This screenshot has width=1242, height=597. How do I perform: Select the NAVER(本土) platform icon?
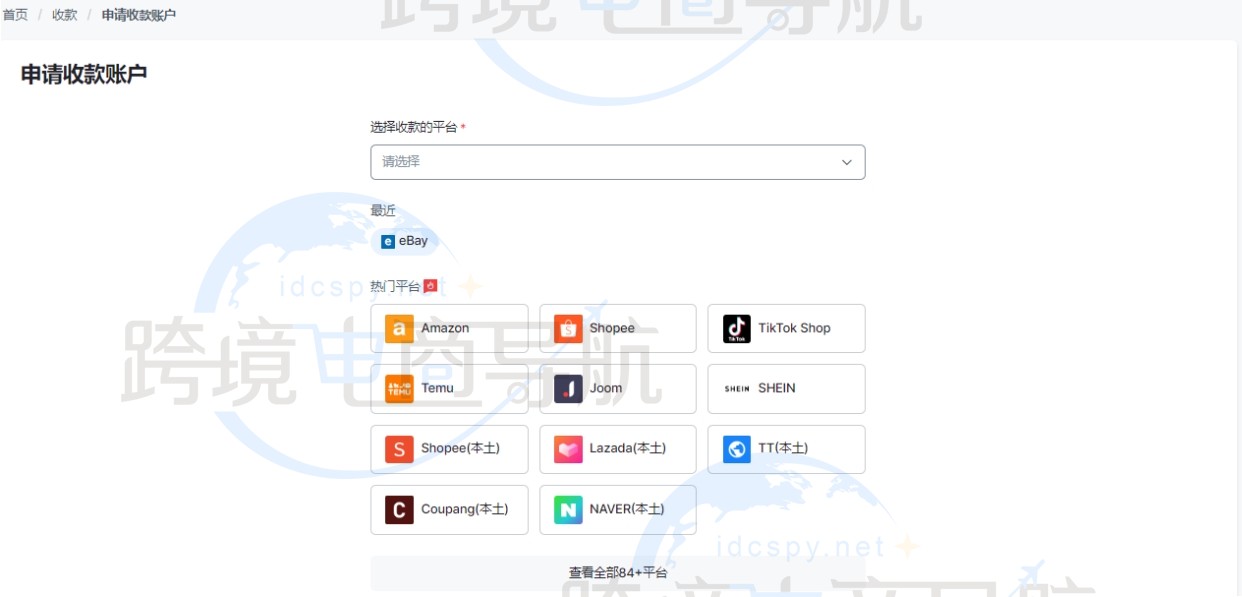coord(617,509)
